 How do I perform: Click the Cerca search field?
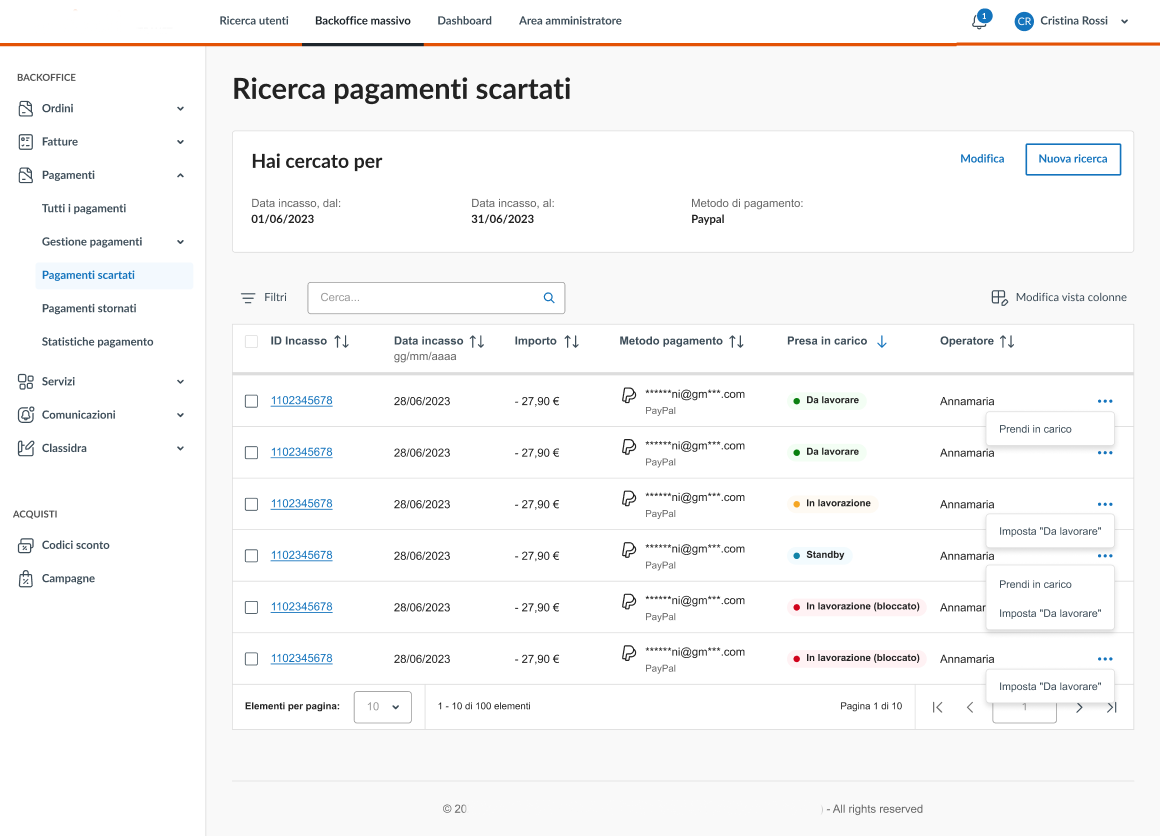coord(425,298)
